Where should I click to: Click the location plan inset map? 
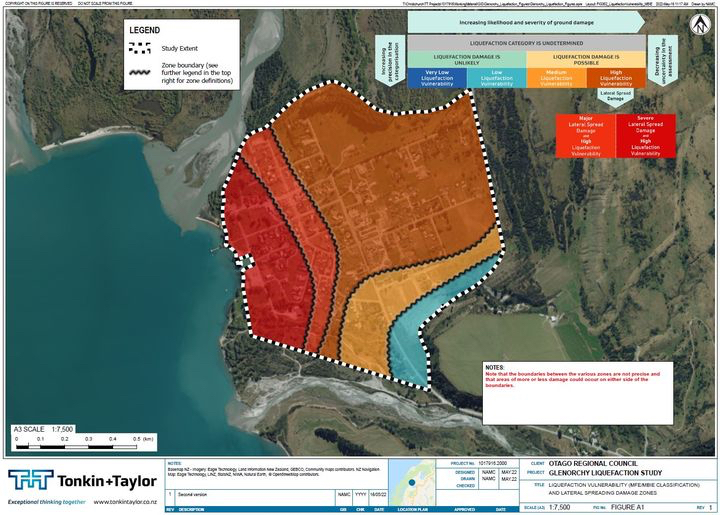pos(410,477)
